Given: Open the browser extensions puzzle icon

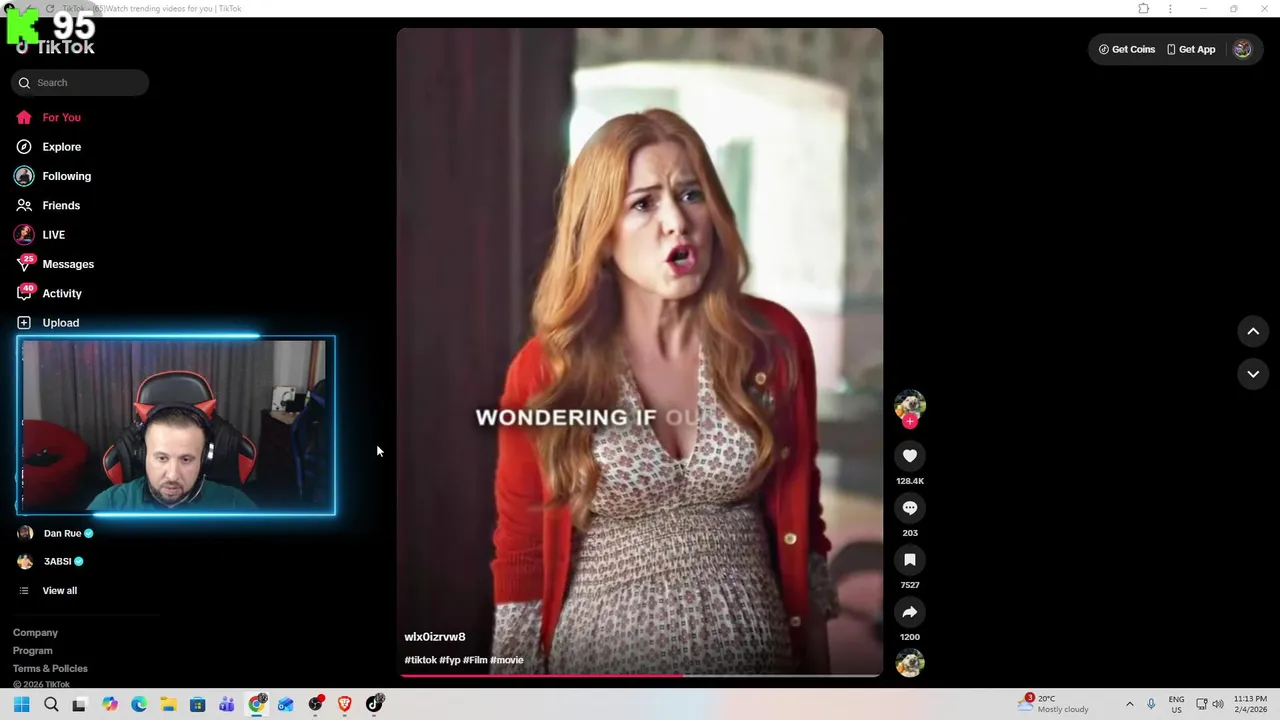Looking at the screenshot, I should tap(1143, 8).
